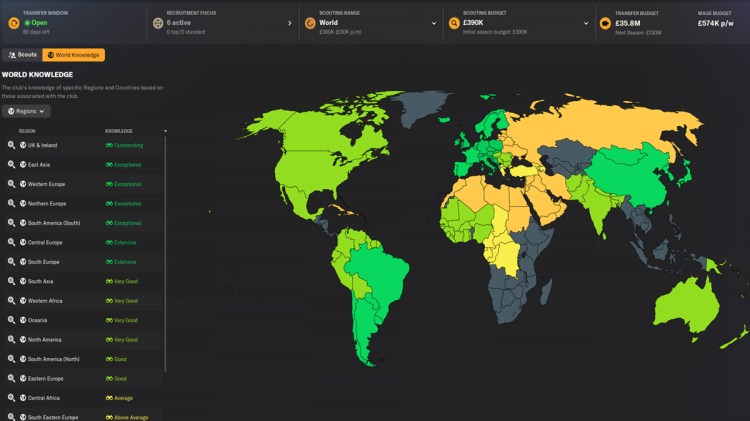The width and height of the screenshot is (750, 421).
Task: Click the Transfer Budget piggy bank icon
Action: pos(605,22)
